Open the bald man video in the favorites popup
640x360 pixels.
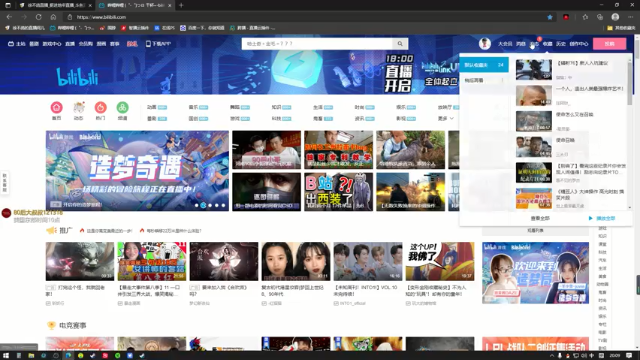(x=533, y=96)
